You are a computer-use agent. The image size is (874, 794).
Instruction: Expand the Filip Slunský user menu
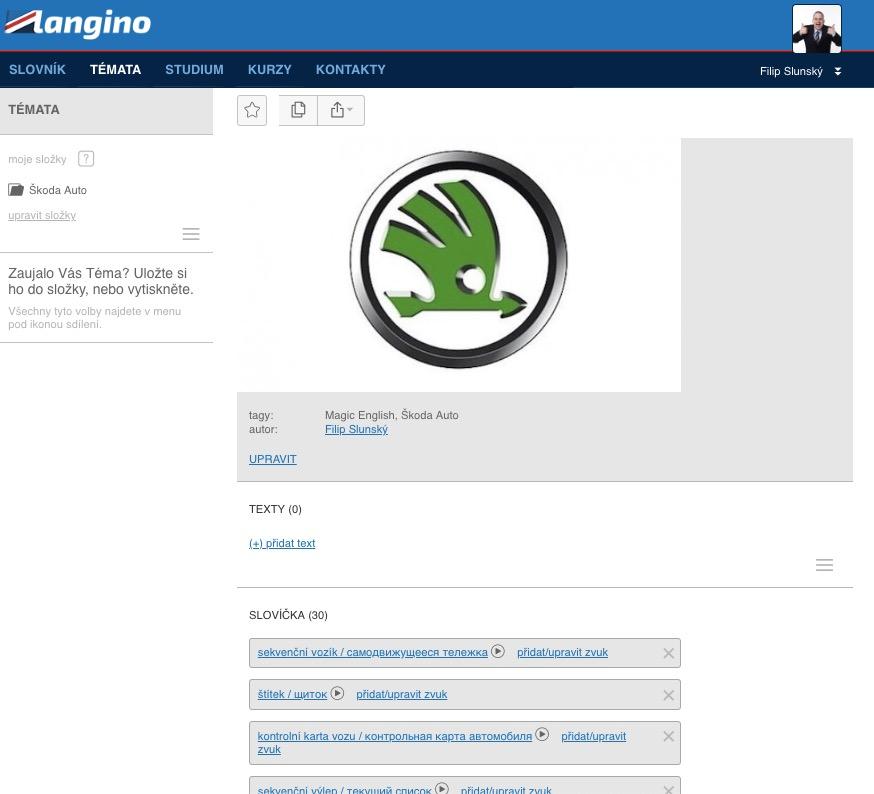point(837,71)
